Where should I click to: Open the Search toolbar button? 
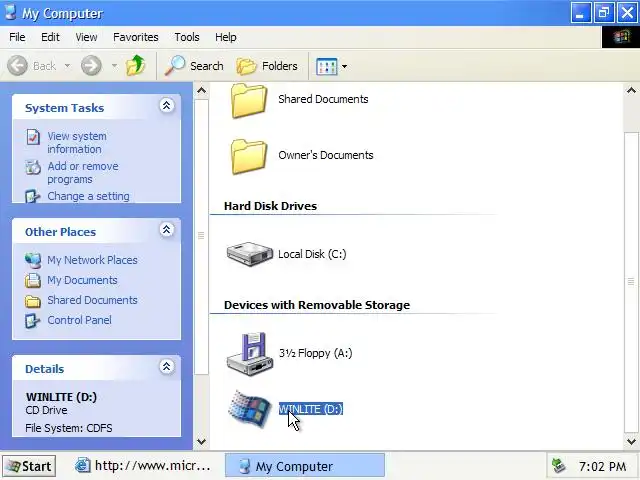tap(194, 66)
